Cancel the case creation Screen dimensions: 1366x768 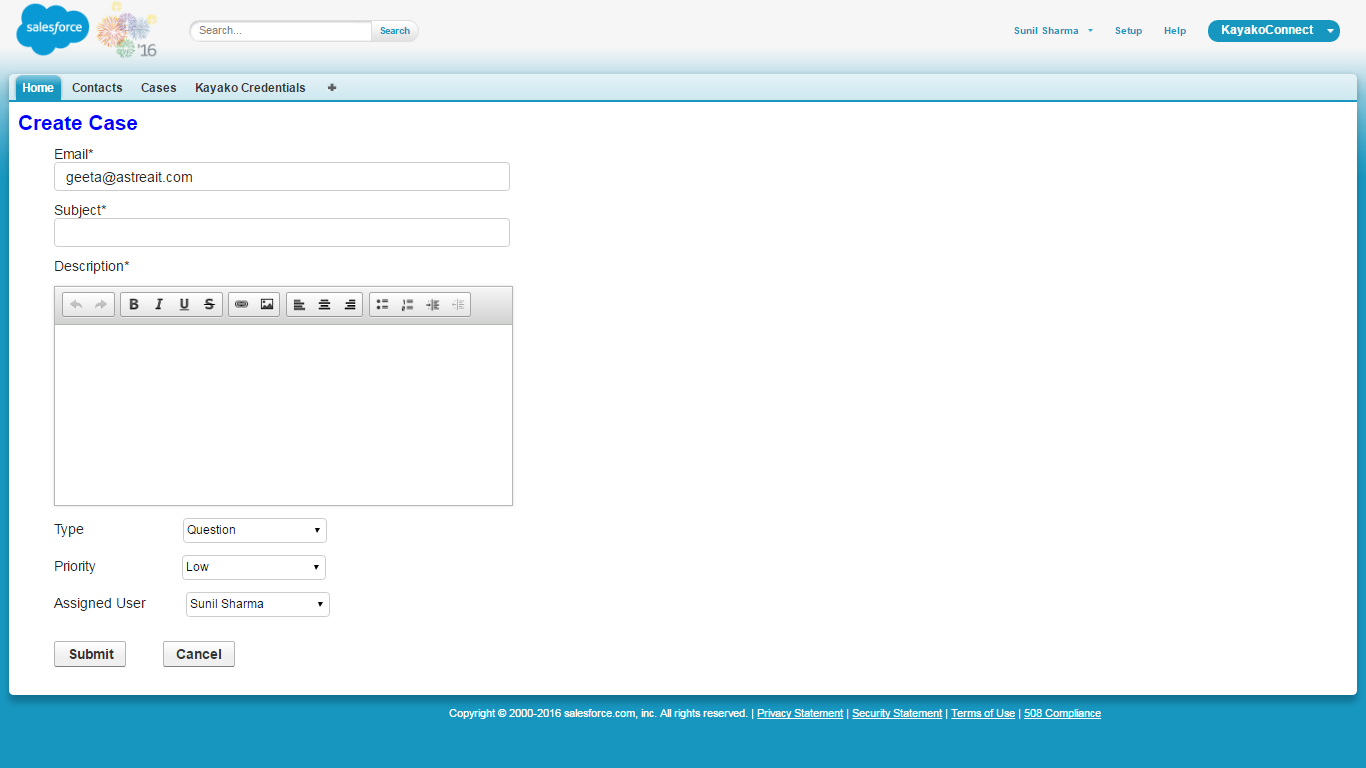coord(199,654)
